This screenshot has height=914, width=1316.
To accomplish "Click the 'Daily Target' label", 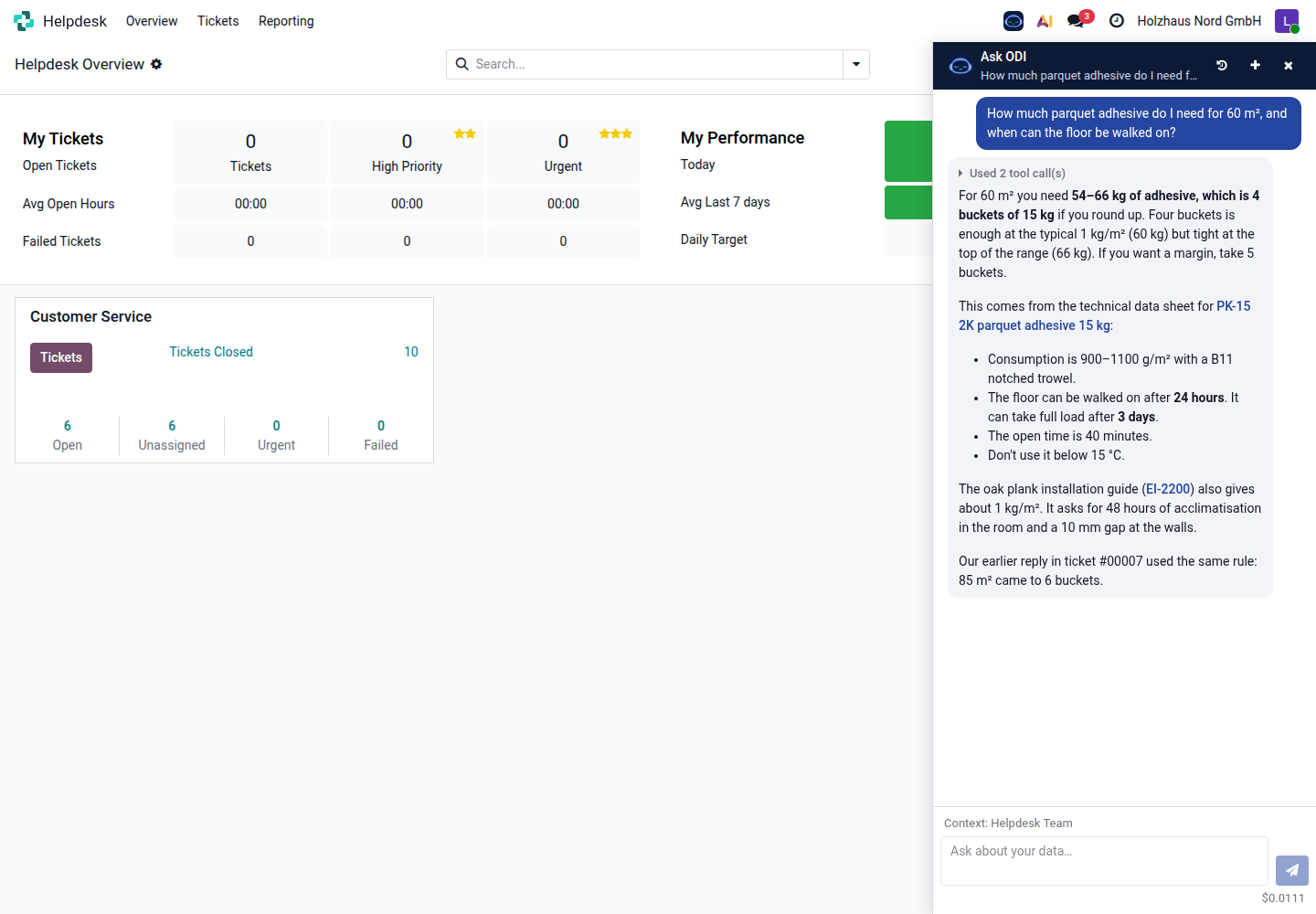I will click(x=714, y=239).
